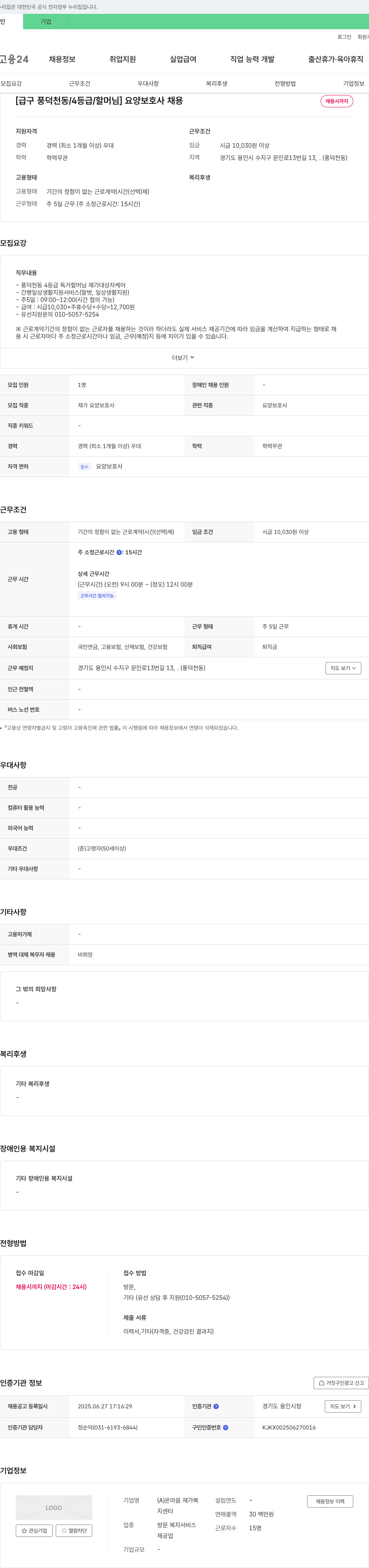Click the (준)고령자(50세이상) preference value
This screenshot has height=1568, width=369.
click(x=101, y=849)
